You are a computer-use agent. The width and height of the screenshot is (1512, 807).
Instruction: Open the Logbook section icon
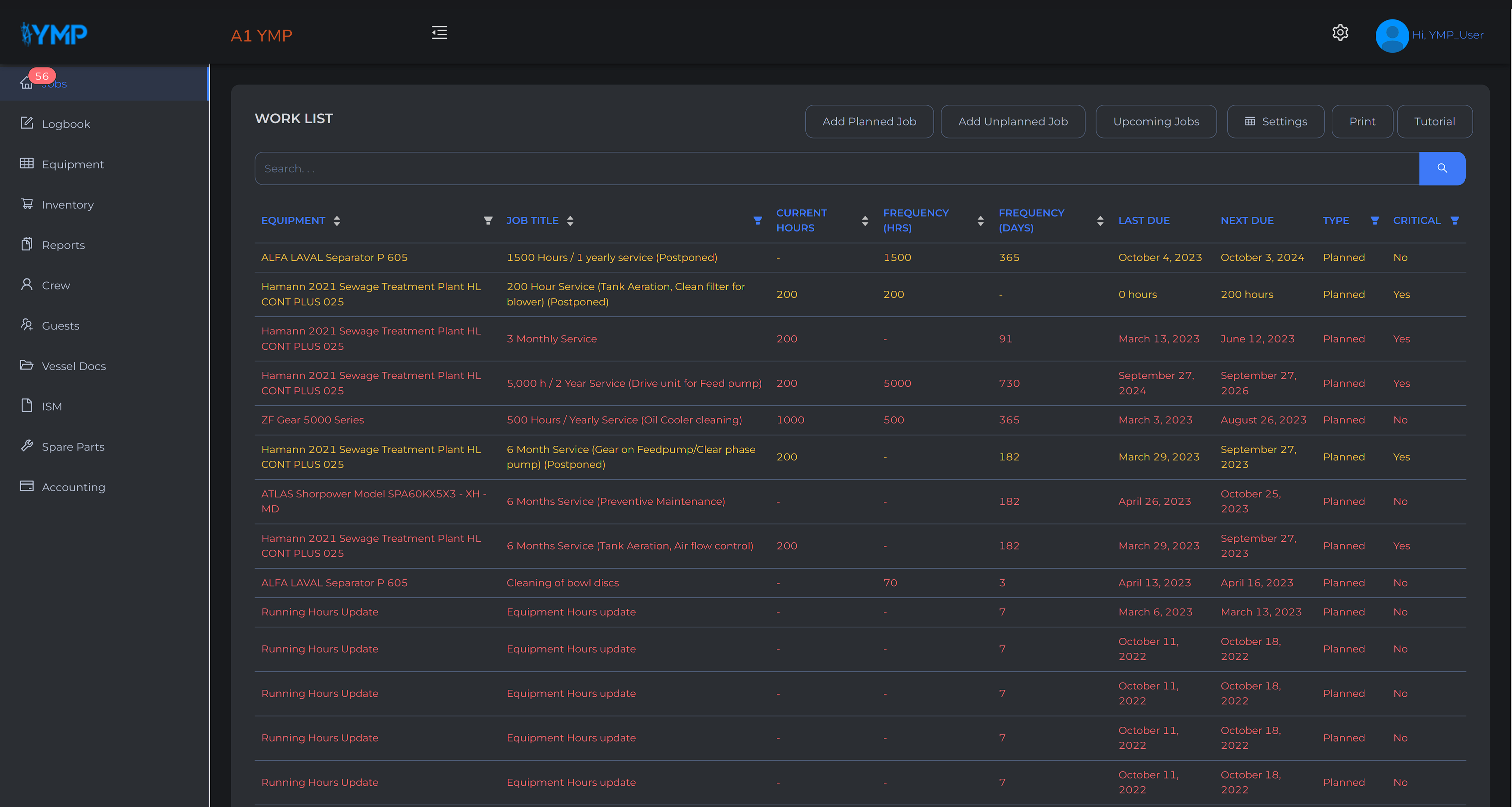pyautogui.click(x=27, y=123)
